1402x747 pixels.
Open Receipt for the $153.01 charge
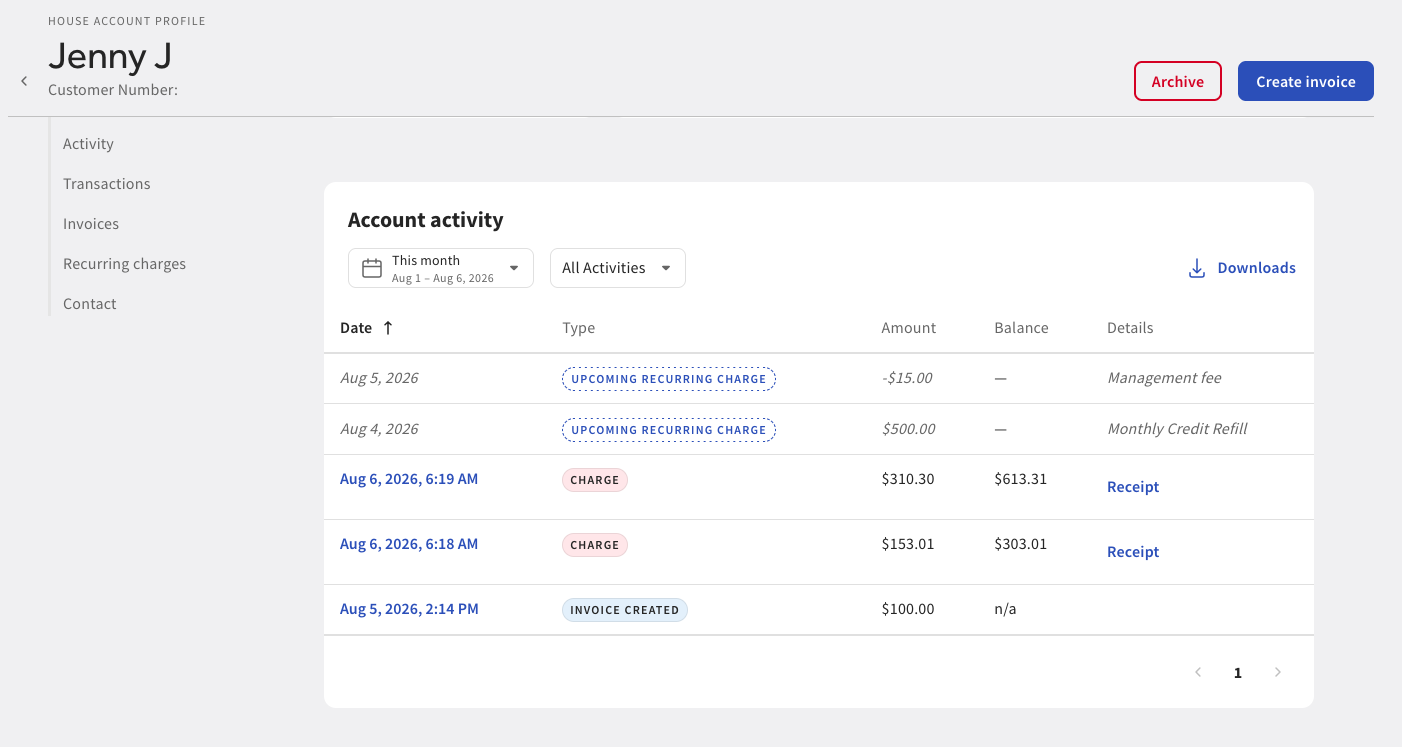click(x=1133, y=552)
